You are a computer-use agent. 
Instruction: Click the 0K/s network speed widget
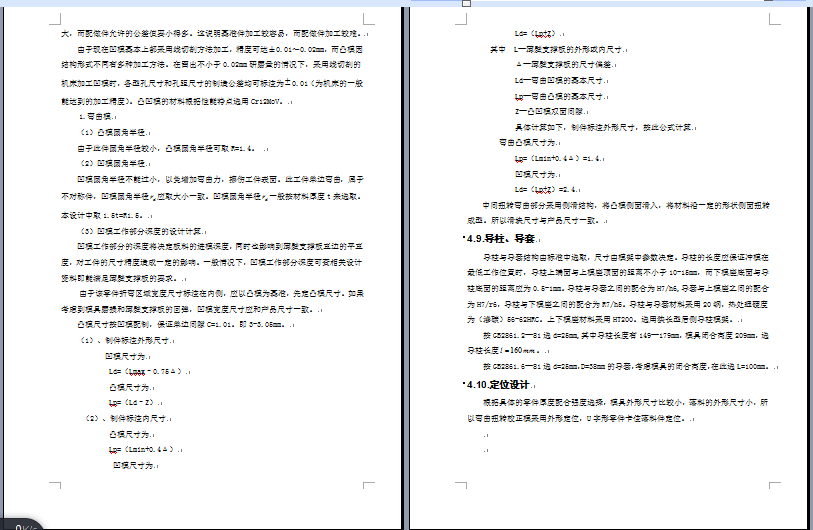21,525
